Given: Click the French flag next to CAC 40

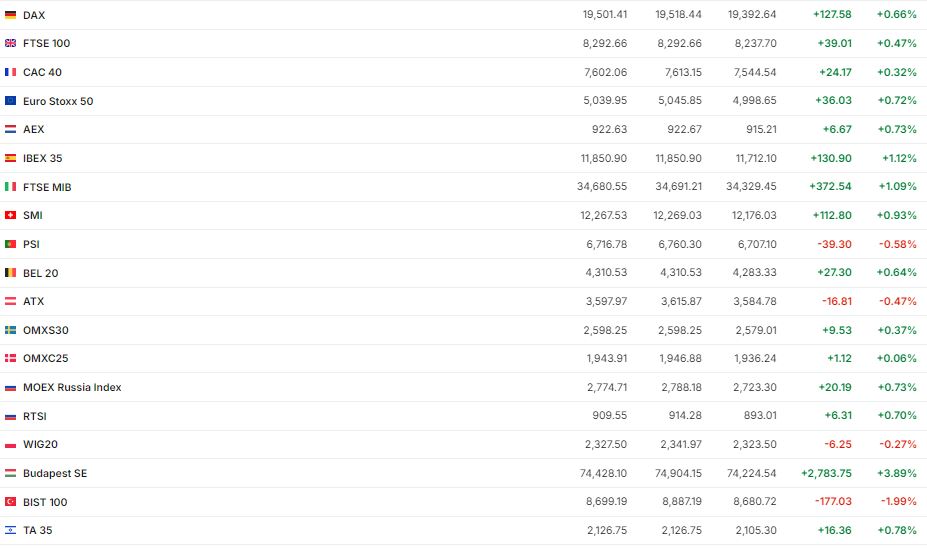Looking at the screenshot, I should (x=10, y=72).
